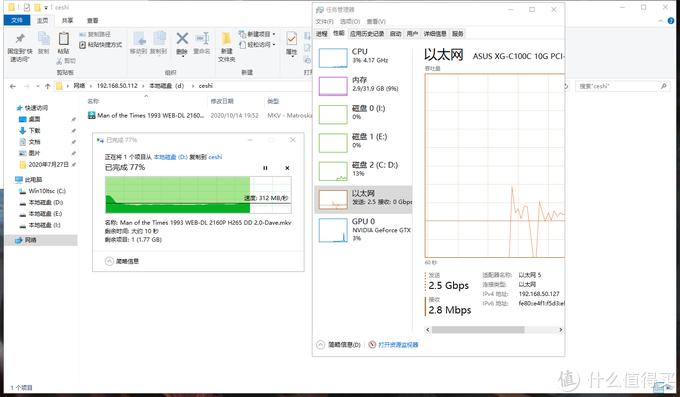Switch to Processes (进程) tab in Task Manager
Screen dimensions: 680x397
click(322, 34)
